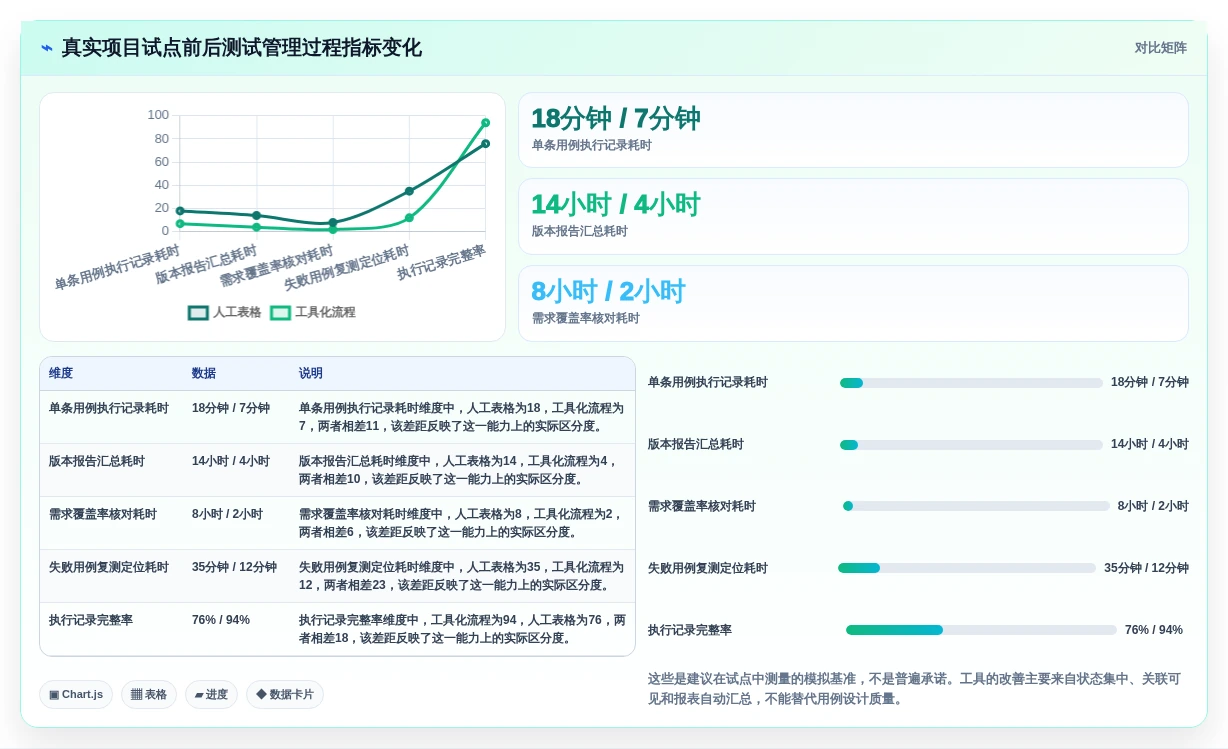This screenshot has height=749, width=1228.
Task: Click table value 35分钟 / 12分钟
Action: 234,567
